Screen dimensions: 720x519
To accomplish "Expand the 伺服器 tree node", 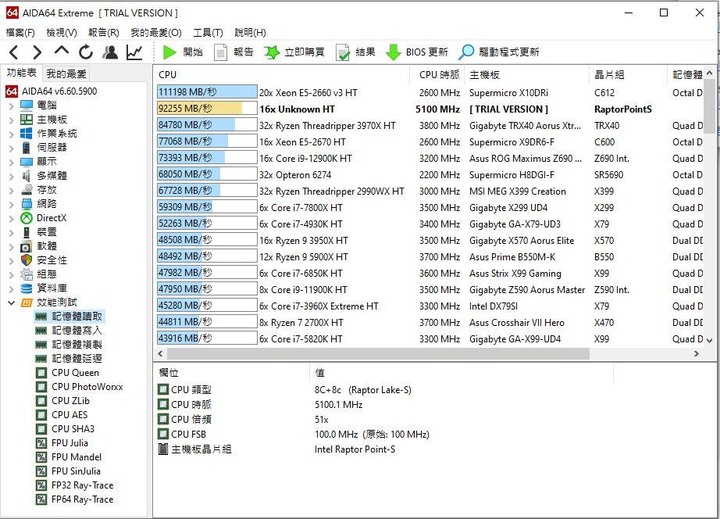I will (x=11, y=148).
